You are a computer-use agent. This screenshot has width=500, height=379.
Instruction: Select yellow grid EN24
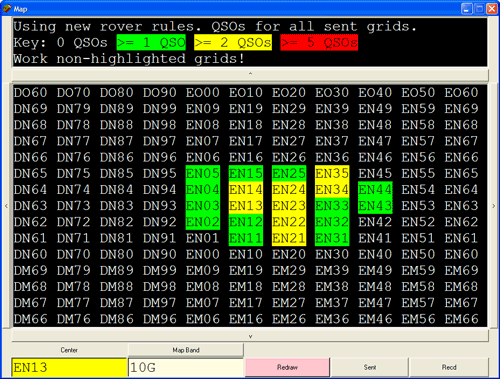click(289, 189)
